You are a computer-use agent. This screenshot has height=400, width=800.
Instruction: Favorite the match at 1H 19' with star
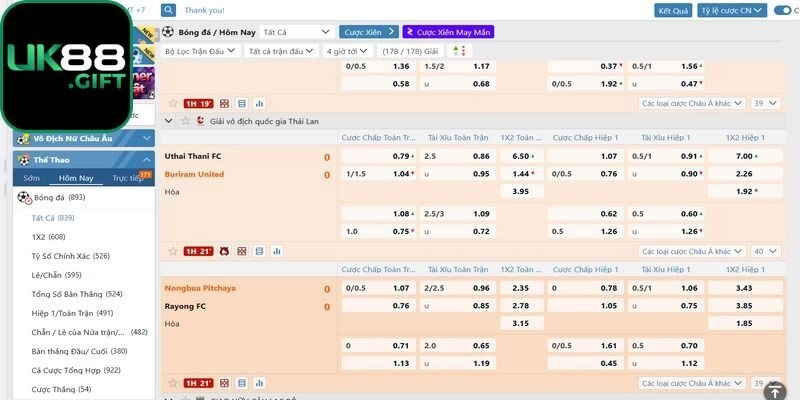click(x=173, y=103)
